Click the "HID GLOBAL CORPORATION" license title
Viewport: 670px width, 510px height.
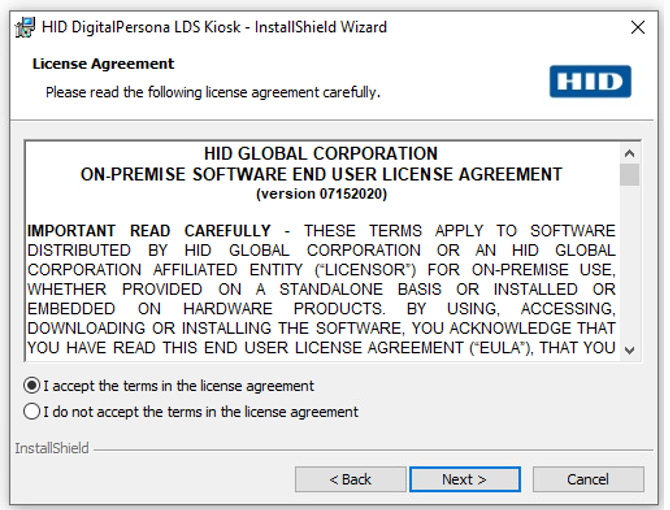click(x=320, y=154)
